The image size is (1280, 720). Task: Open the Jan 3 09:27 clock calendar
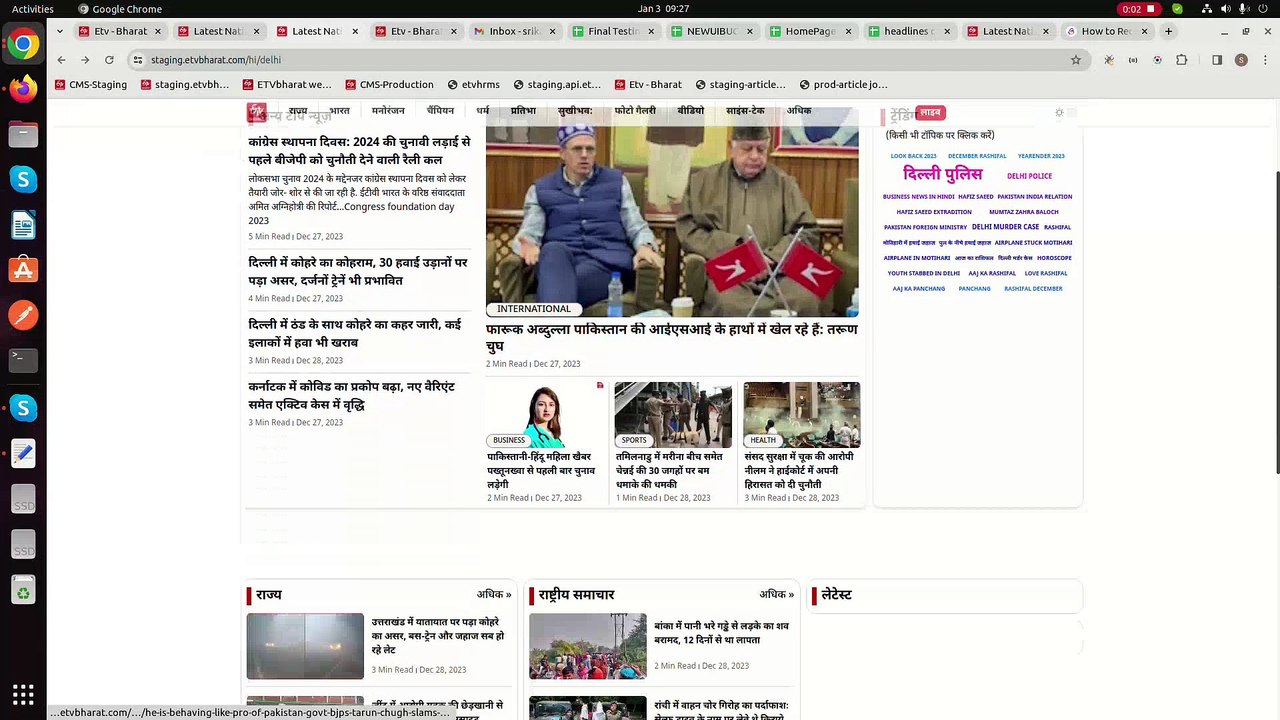pos(663,9)
